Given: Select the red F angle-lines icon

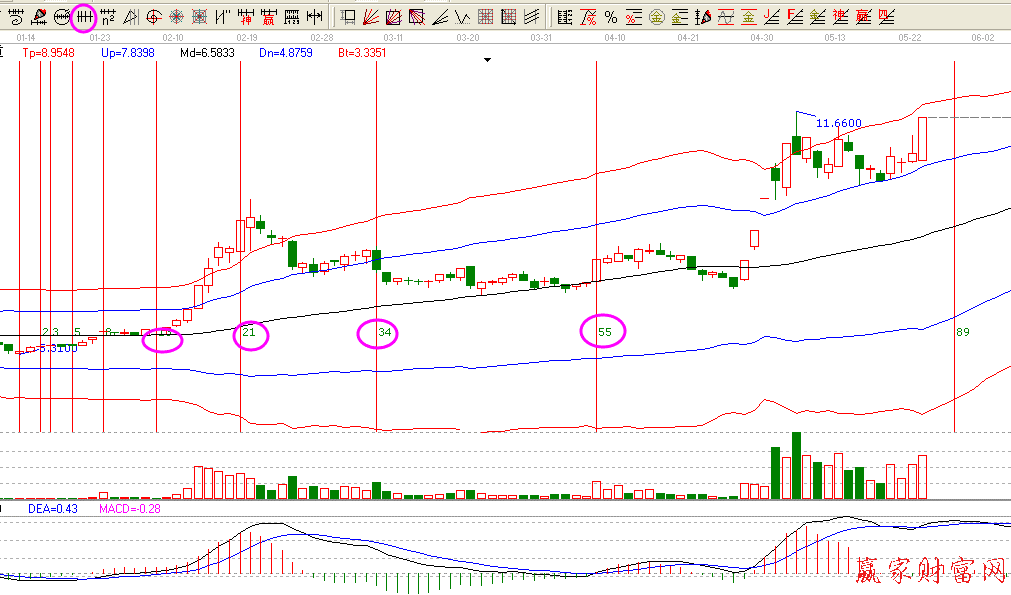Looking at the screenshot, I should (794, 16).
